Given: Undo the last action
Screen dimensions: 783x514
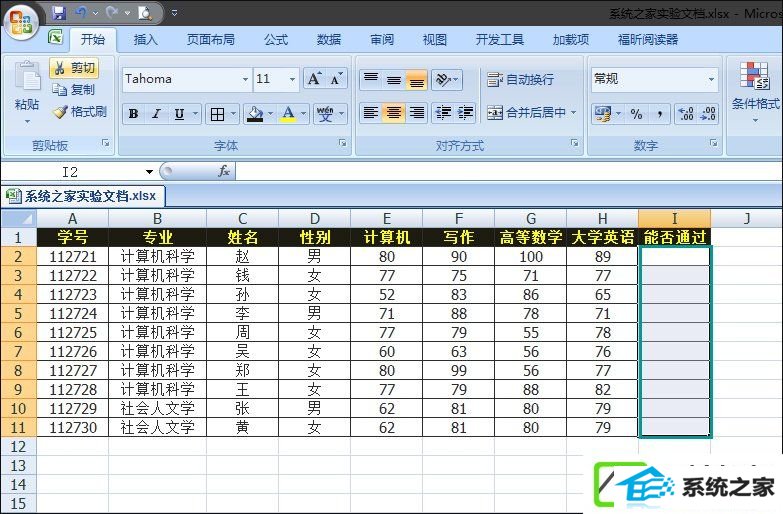Looking at the screenshot, I should coord(81,12).
